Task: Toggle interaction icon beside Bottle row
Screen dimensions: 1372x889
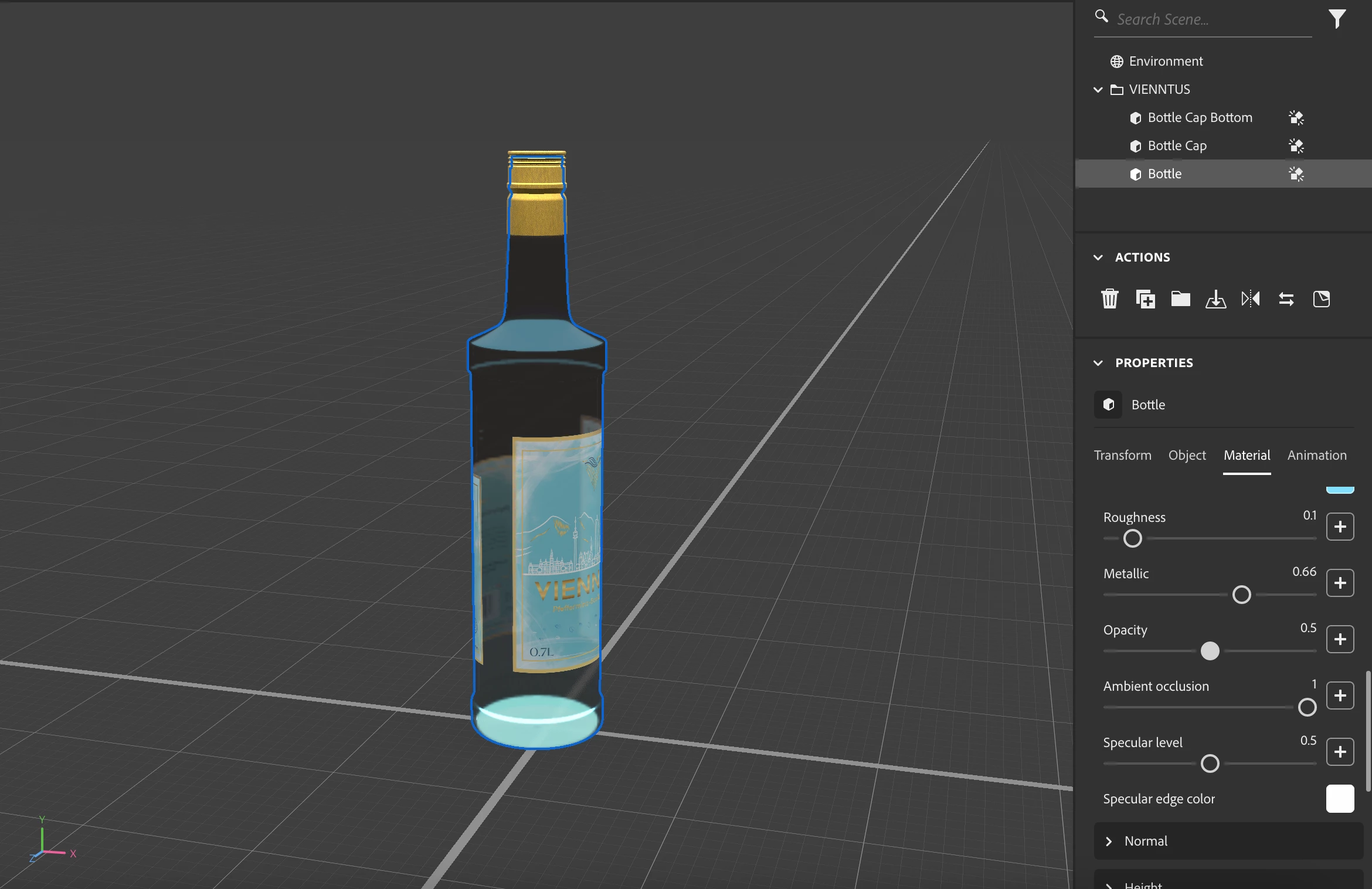Action: (1296, 174)
